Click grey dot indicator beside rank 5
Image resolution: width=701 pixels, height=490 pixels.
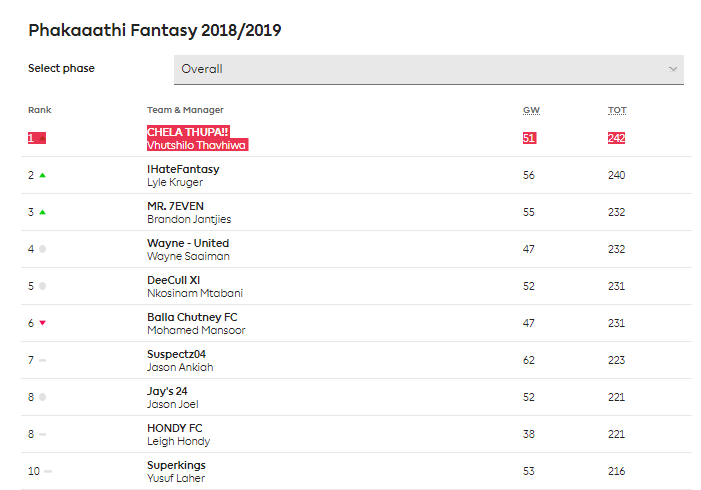(x=42, y=286)
